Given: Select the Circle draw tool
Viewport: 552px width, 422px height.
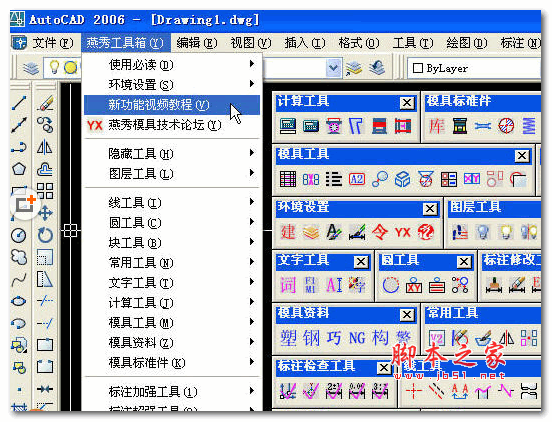Looking at the screenshot, I should pos(19,235).
